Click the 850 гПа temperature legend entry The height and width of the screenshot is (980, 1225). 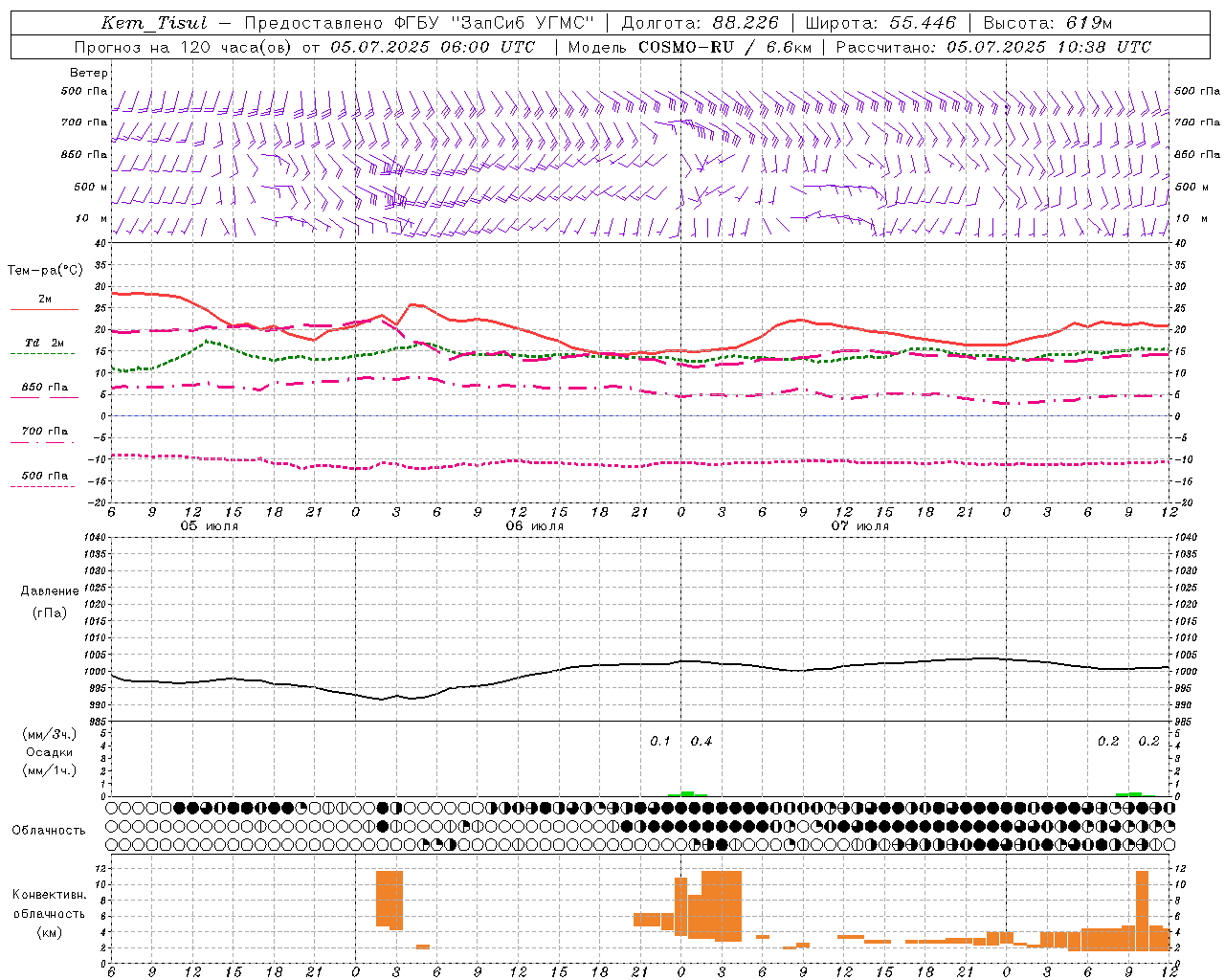point(45,388)
